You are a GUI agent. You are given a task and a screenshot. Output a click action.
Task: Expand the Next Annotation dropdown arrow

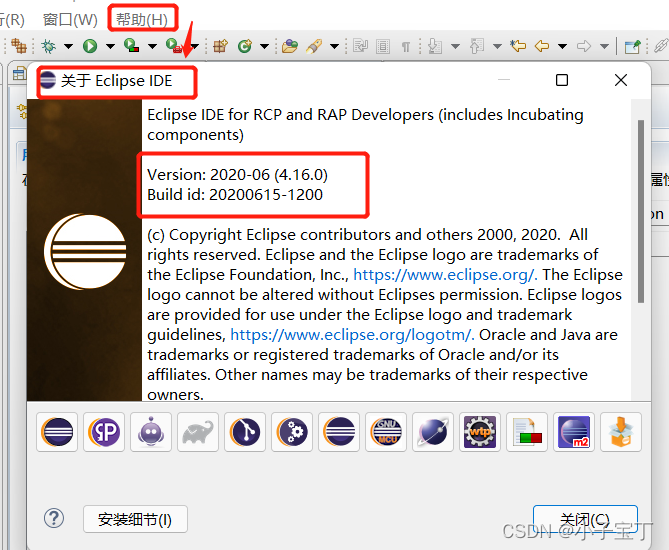pyautogui.click(x=455, y=46)
